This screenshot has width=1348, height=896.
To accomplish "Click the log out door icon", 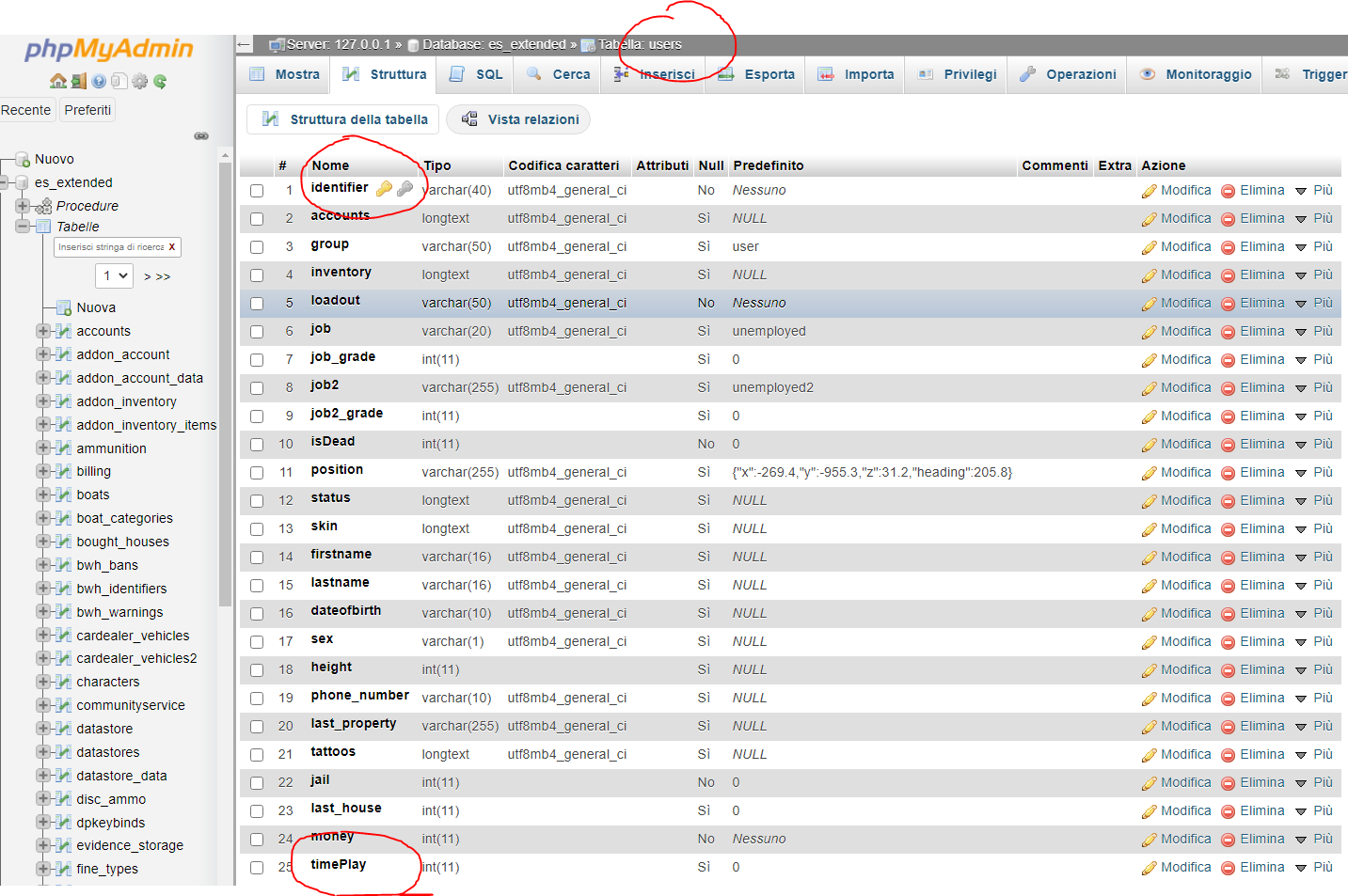I will (x=79, y=82).
